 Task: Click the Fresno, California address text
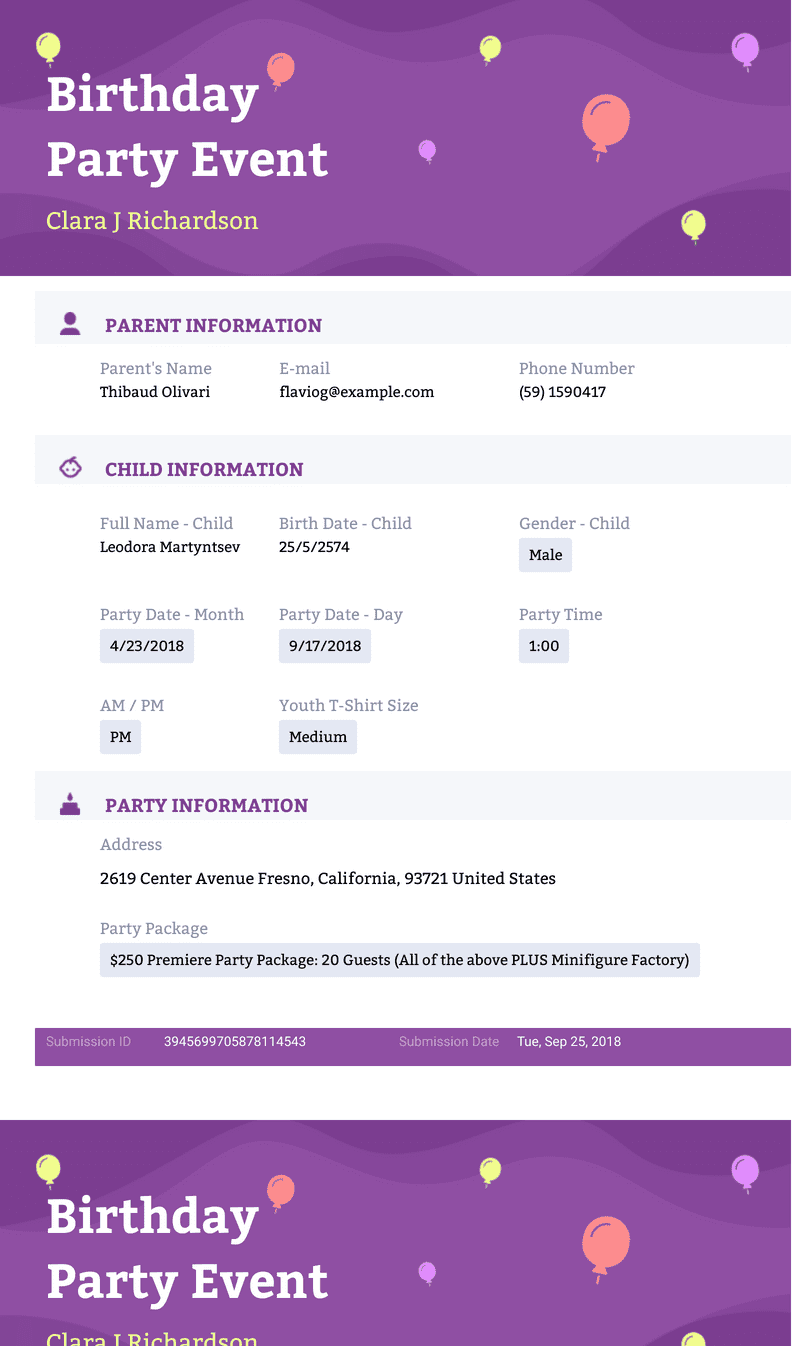point(328,879)
